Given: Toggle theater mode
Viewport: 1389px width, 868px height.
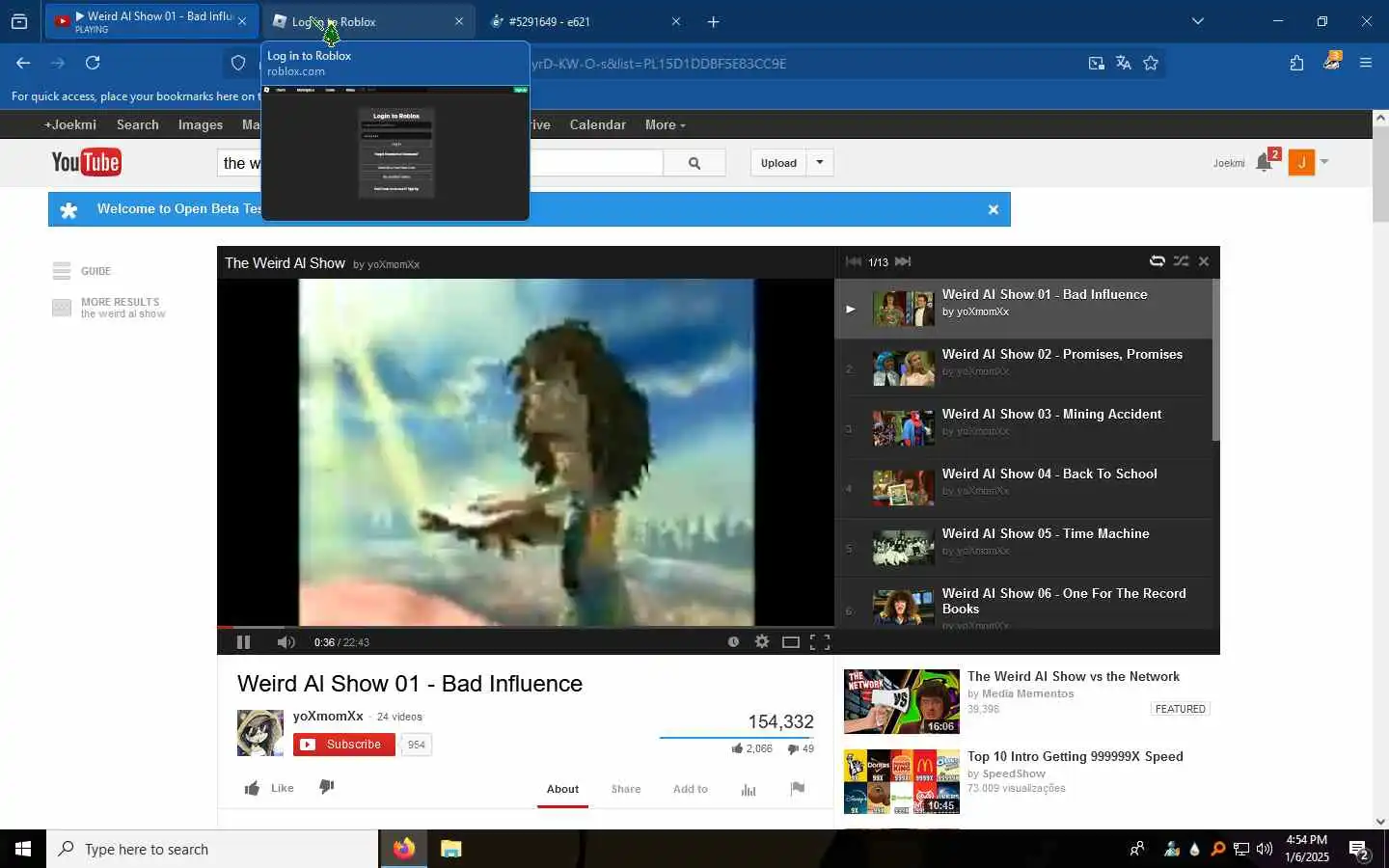Looking at the screenshot, I should 791,641.
